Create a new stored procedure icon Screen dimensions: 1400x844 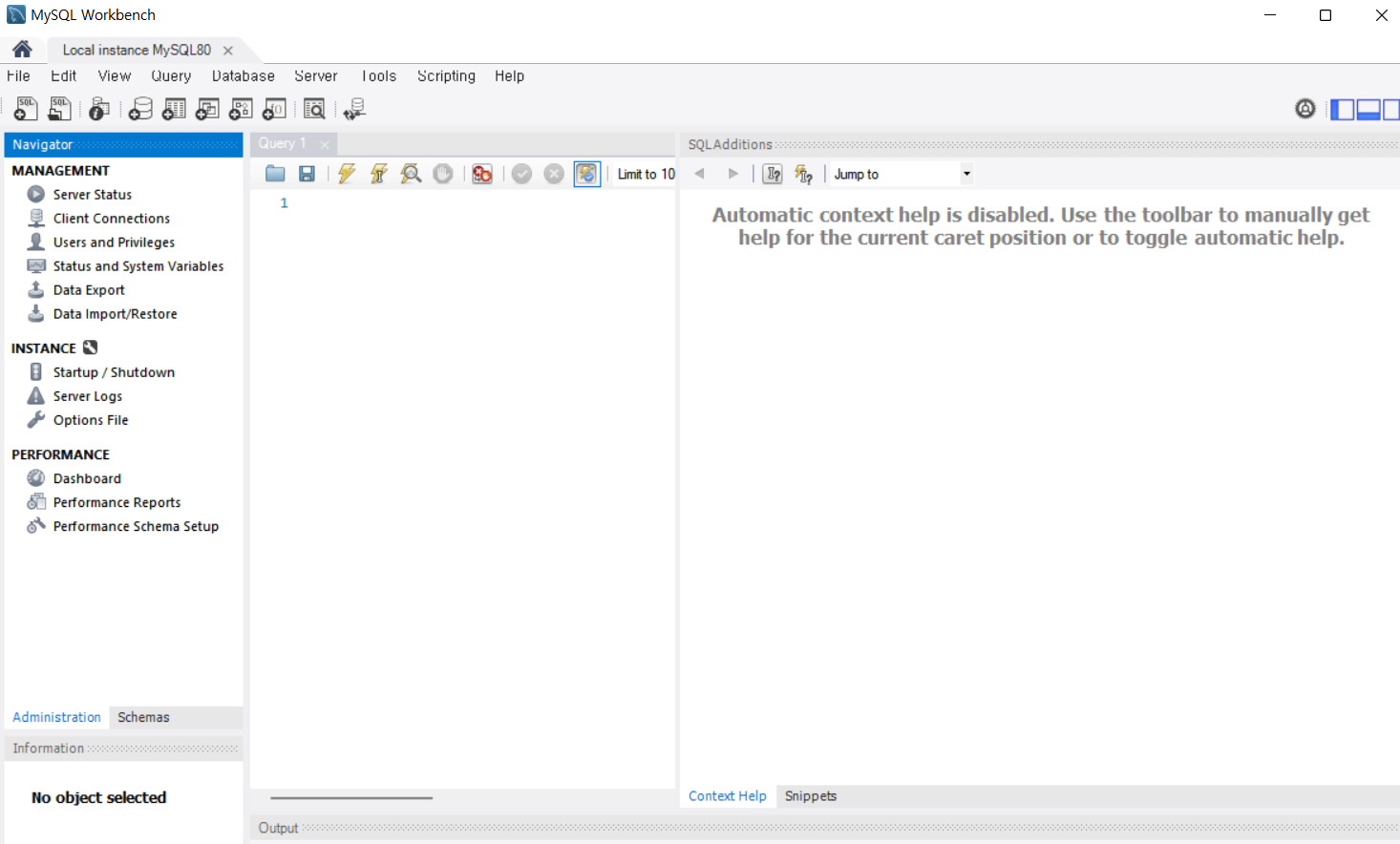241,109
